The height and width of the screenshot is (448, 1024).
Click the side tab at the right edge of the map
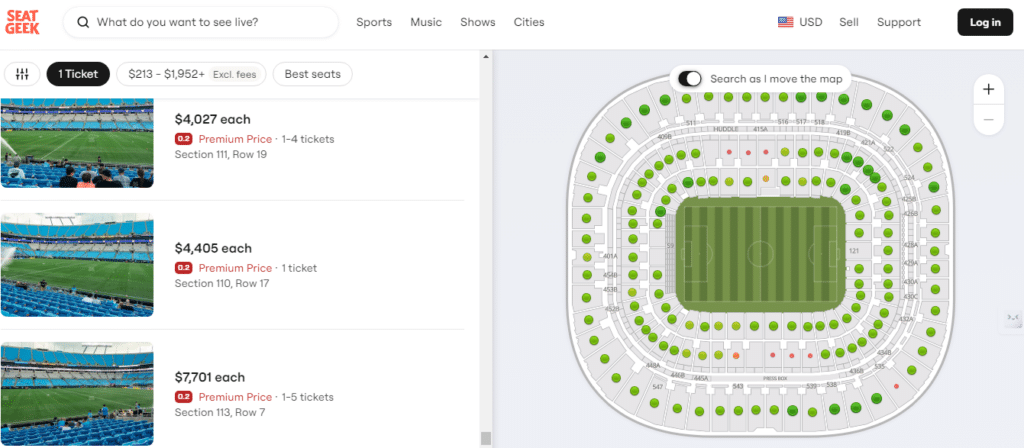click(1012, 318)
